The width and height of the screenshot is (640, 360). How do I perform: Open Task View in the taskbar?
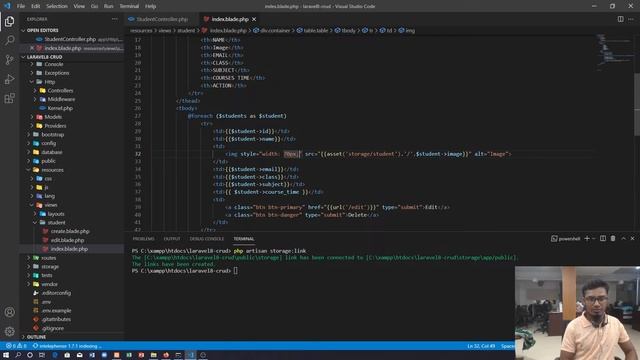(x=42, y=355)
